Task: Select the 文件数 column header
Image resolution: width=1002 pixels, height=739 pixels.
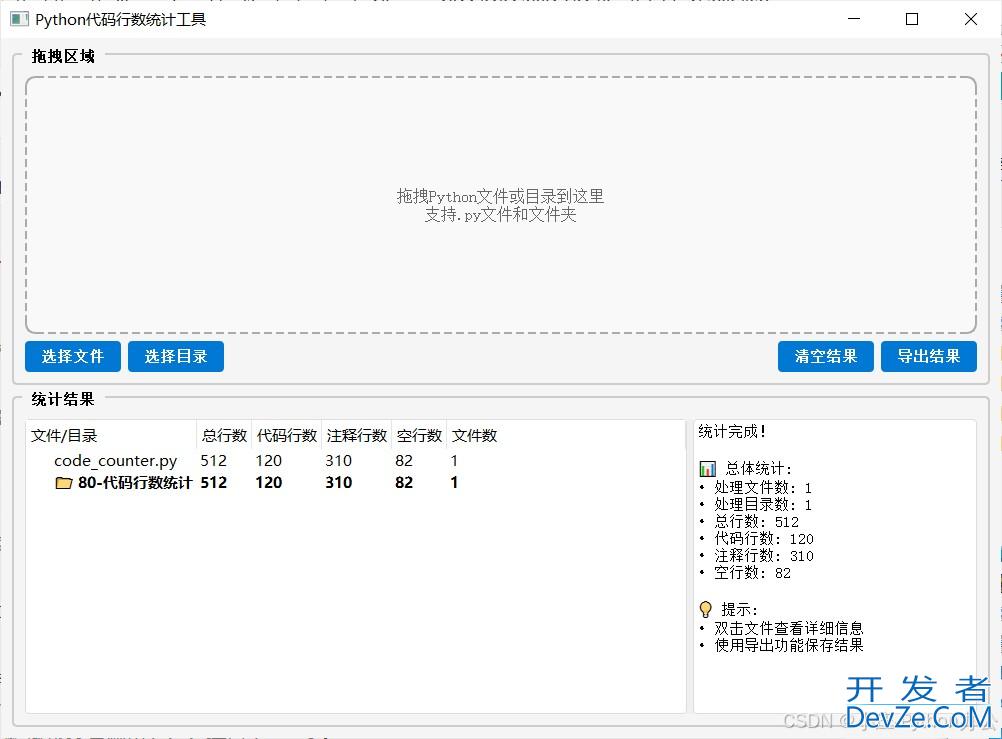Action: pyautogui.click(x=474, y=435)
